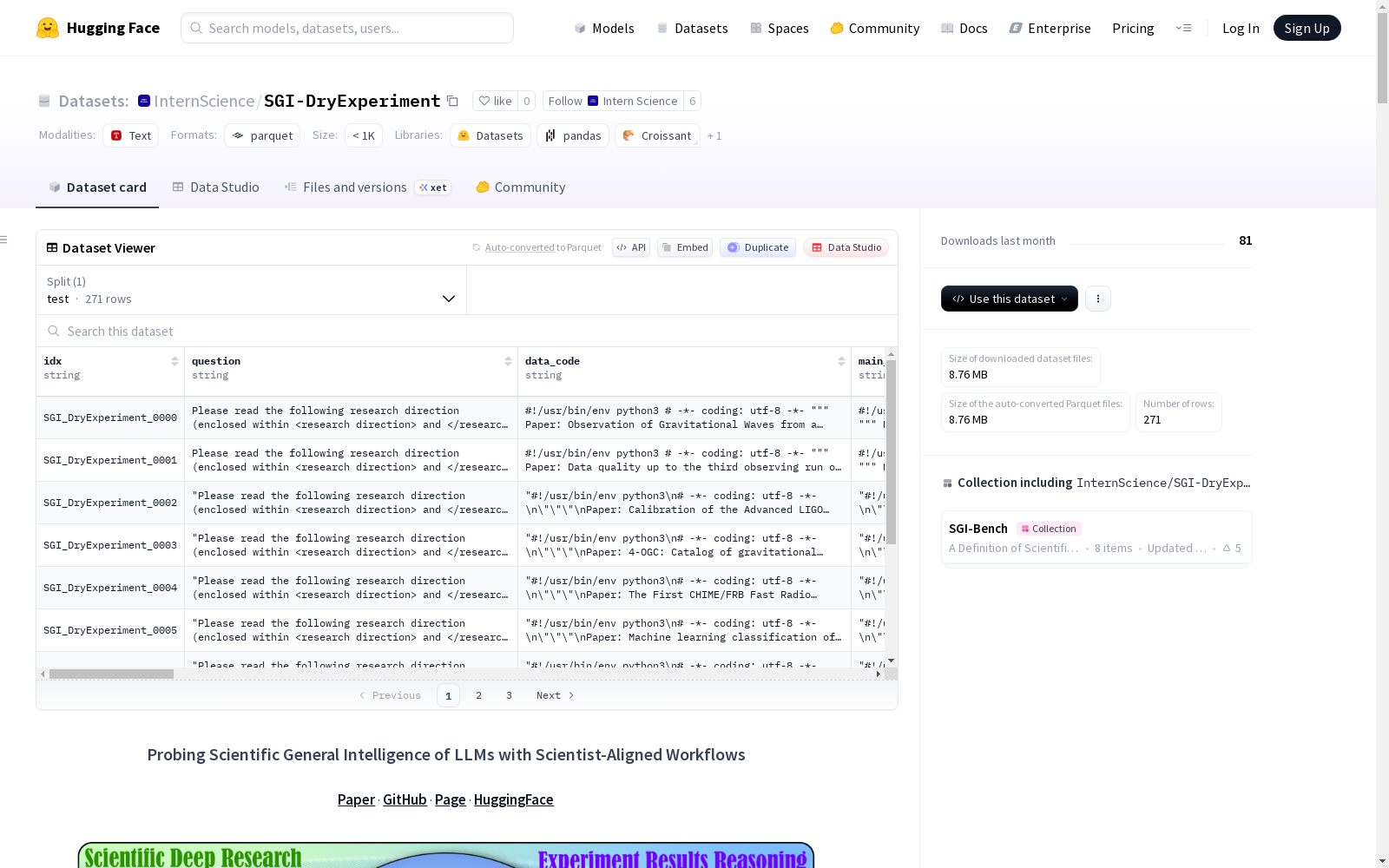Click the table vertical scrollbar thumb
The height and width of the screenshot is (868, 1389).
[891, 451]
